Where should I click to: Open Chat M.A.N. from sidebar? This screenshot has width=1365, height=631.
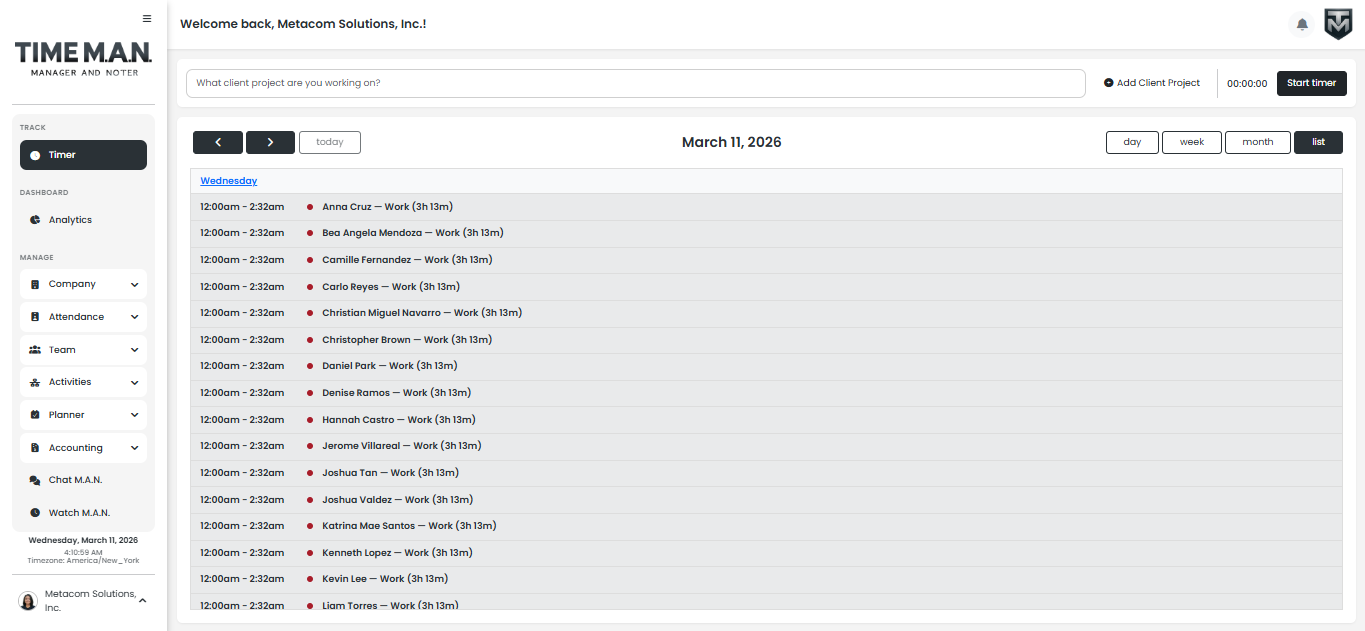tap(75, 480)
